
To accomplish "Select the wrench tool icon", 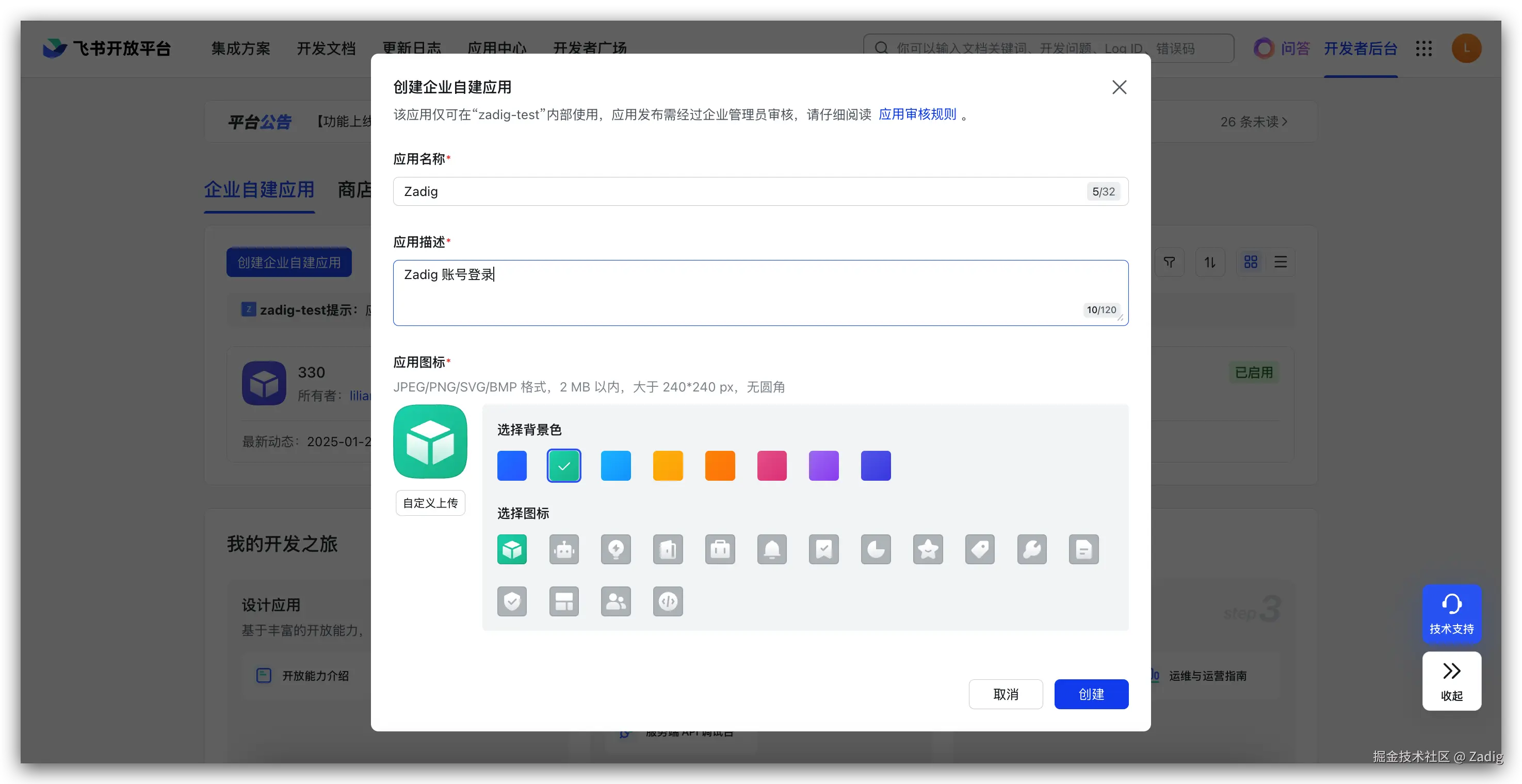I will (1031, 549).
